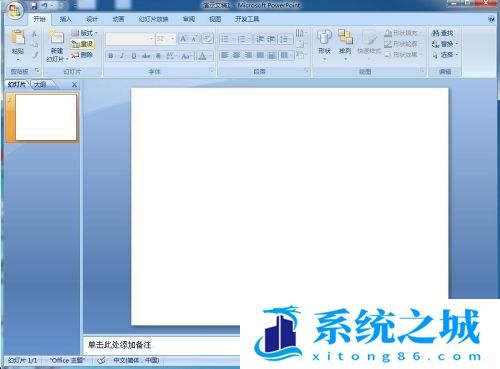Viewport: 500px width, 369px height.
Task: Click the Arrange icon
Action: (345, 37)
